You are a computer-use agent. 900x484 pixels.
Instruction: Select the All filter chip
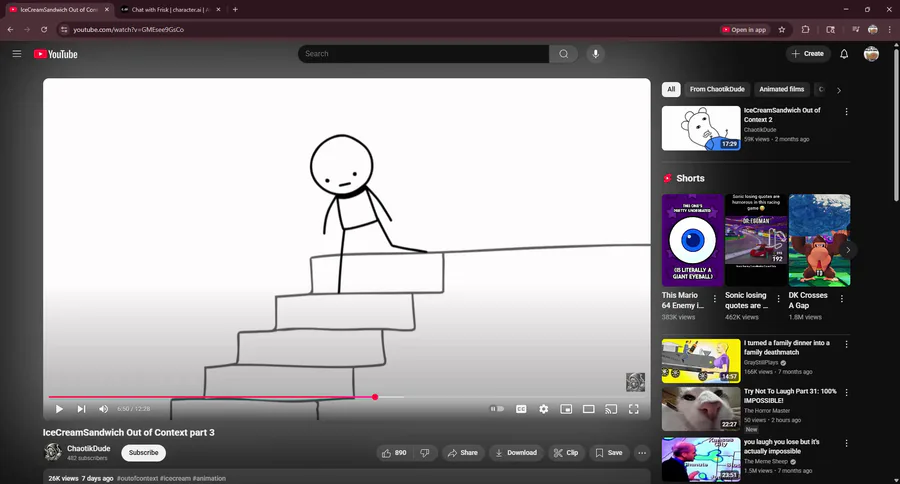pyautogui.click(x=671, y=90)
